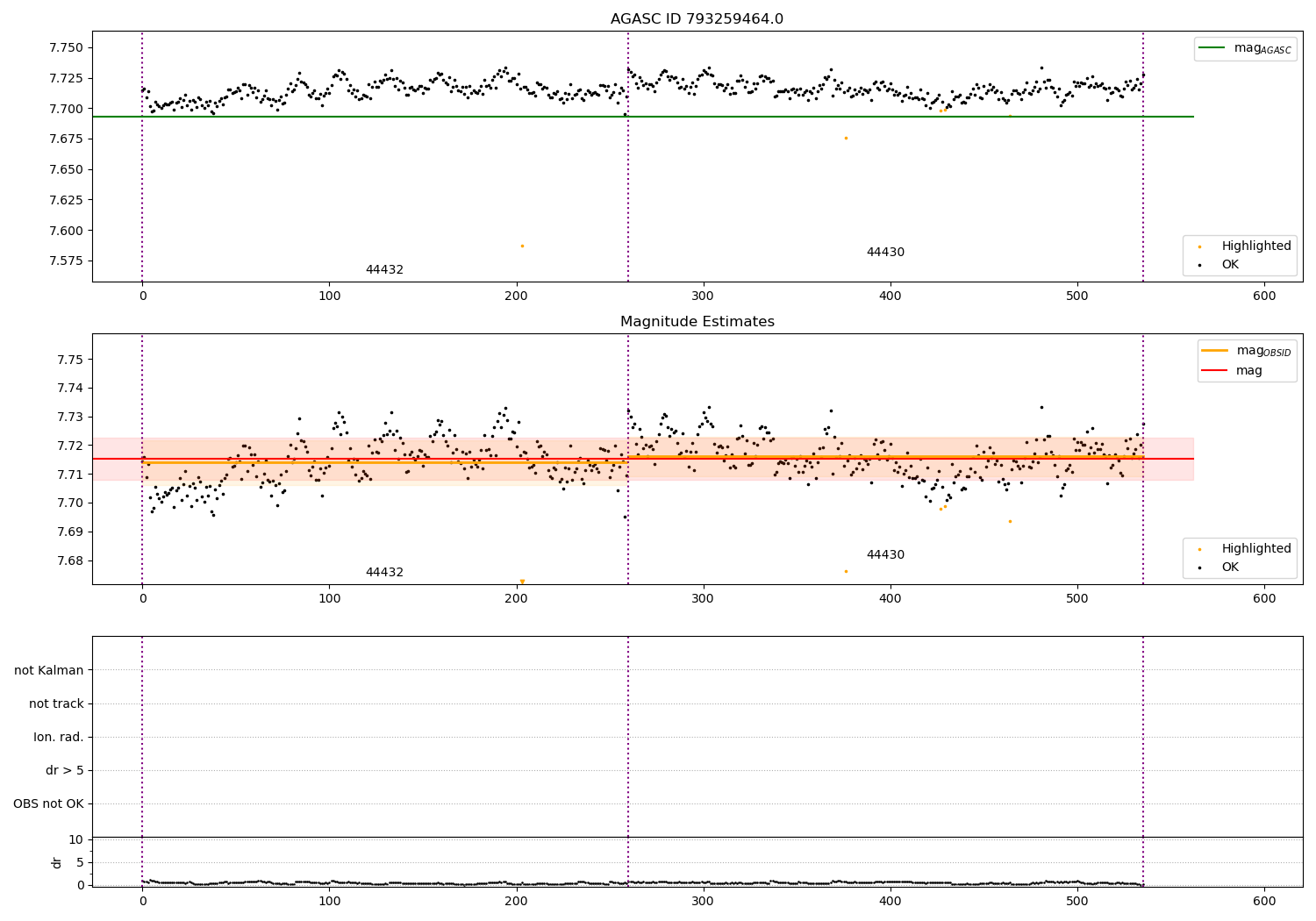Viewport: 1316px width, 921px height.
Task: Click the orange outlier near 7.587 in top plot
Action: [522, 246]
